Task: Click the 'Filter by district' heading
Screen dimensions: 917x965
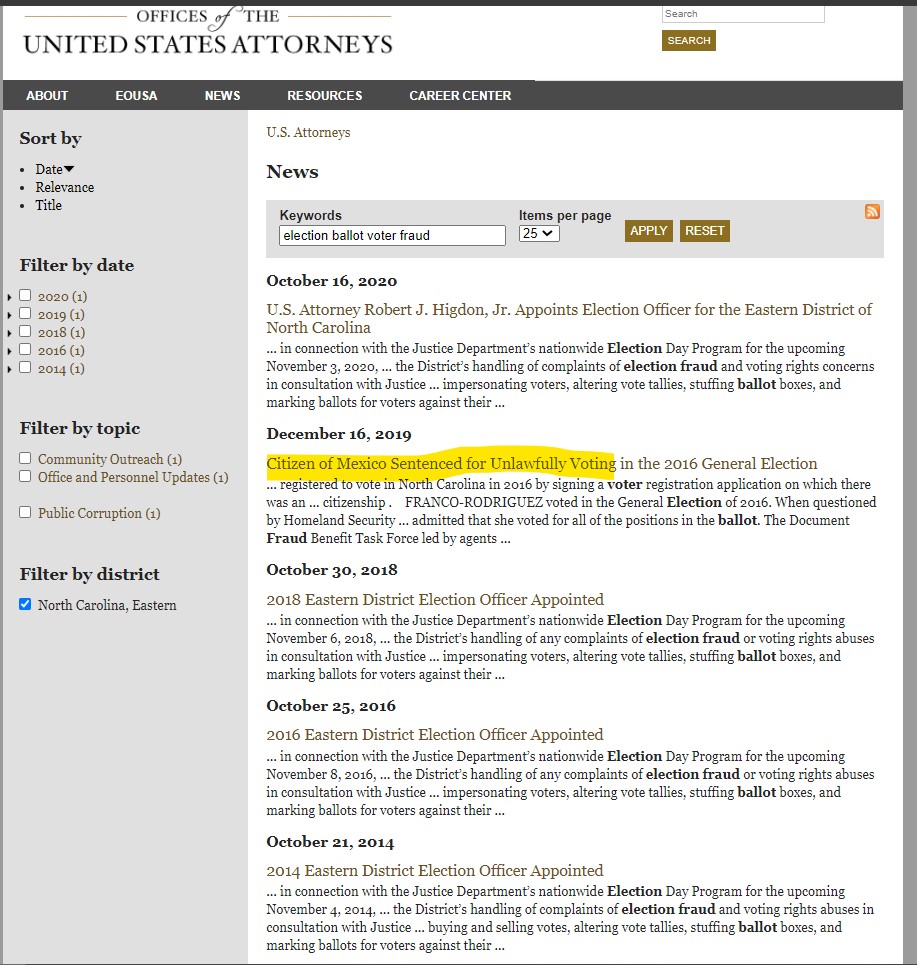Action: click(89, 574)
